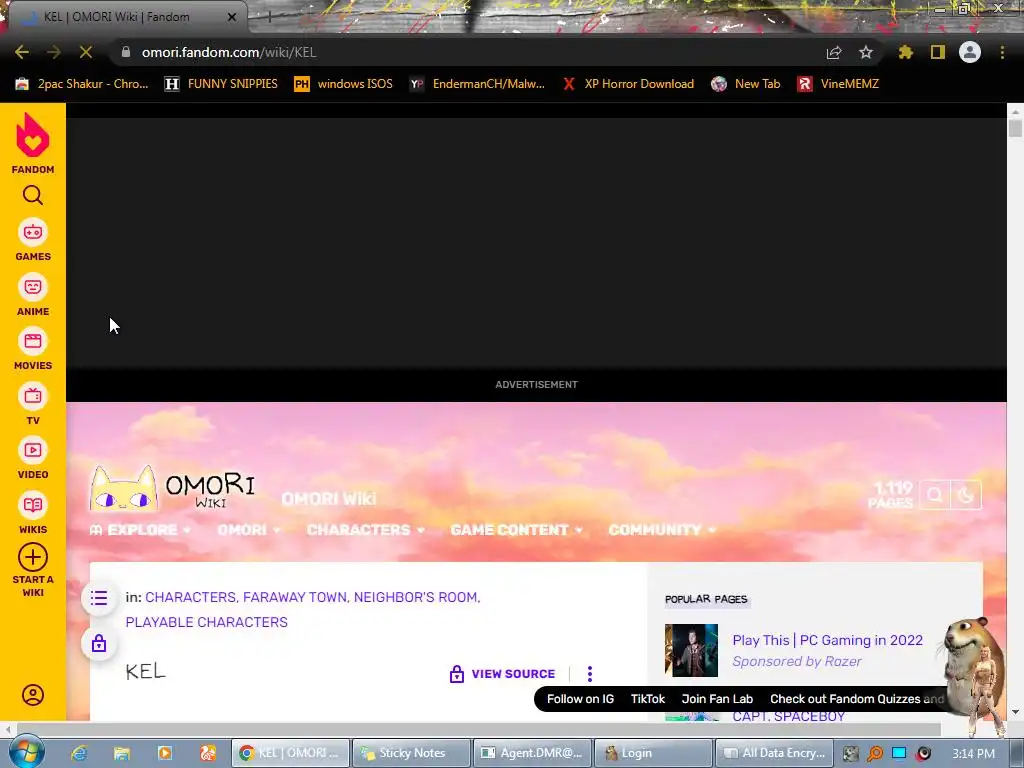Click the Start a Wiki plus icon
1024x768 pixels.
(x=33, y=558)
